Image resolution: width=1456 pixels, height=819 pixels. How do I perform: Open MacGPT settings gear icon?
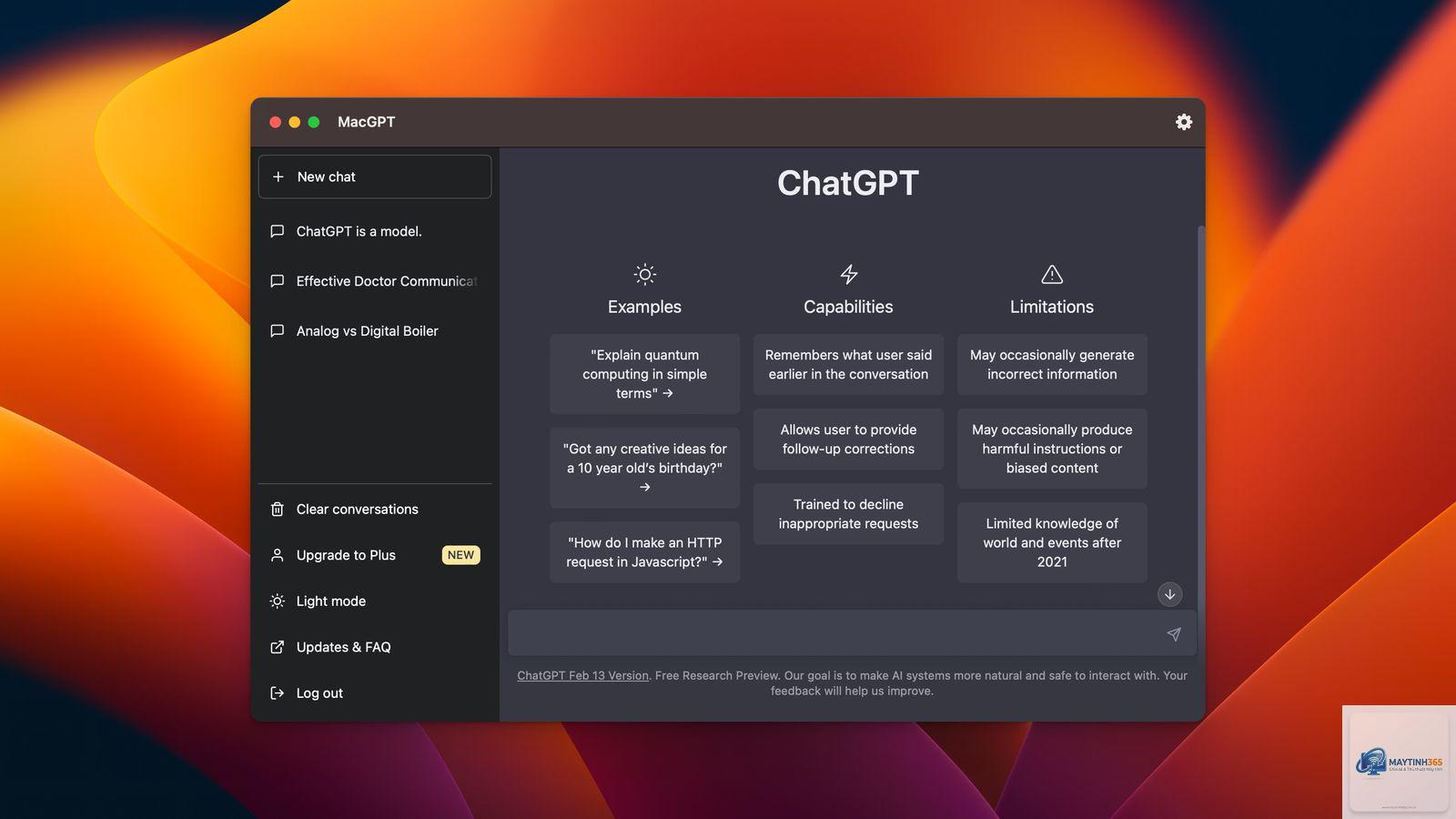[1183, 122]
